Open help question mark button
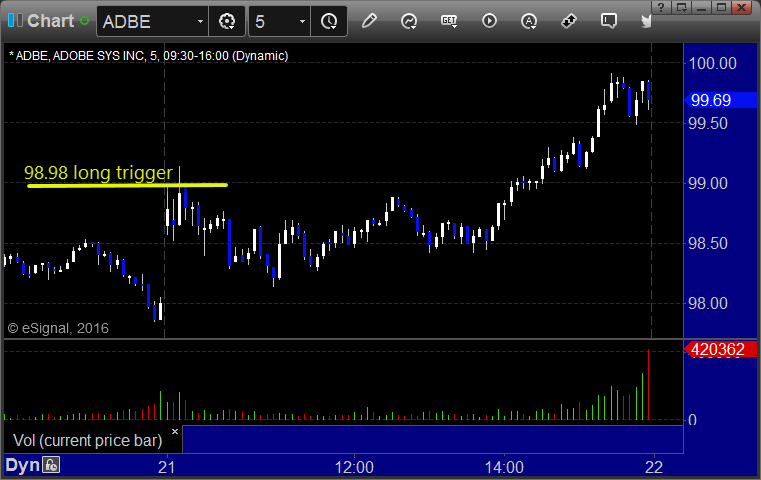This screenshot has height=480, width=761. tap(661, 7)
